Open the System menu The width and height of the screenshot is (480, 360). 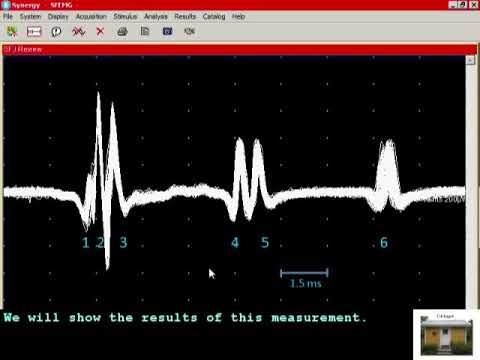tap(30, 16)
